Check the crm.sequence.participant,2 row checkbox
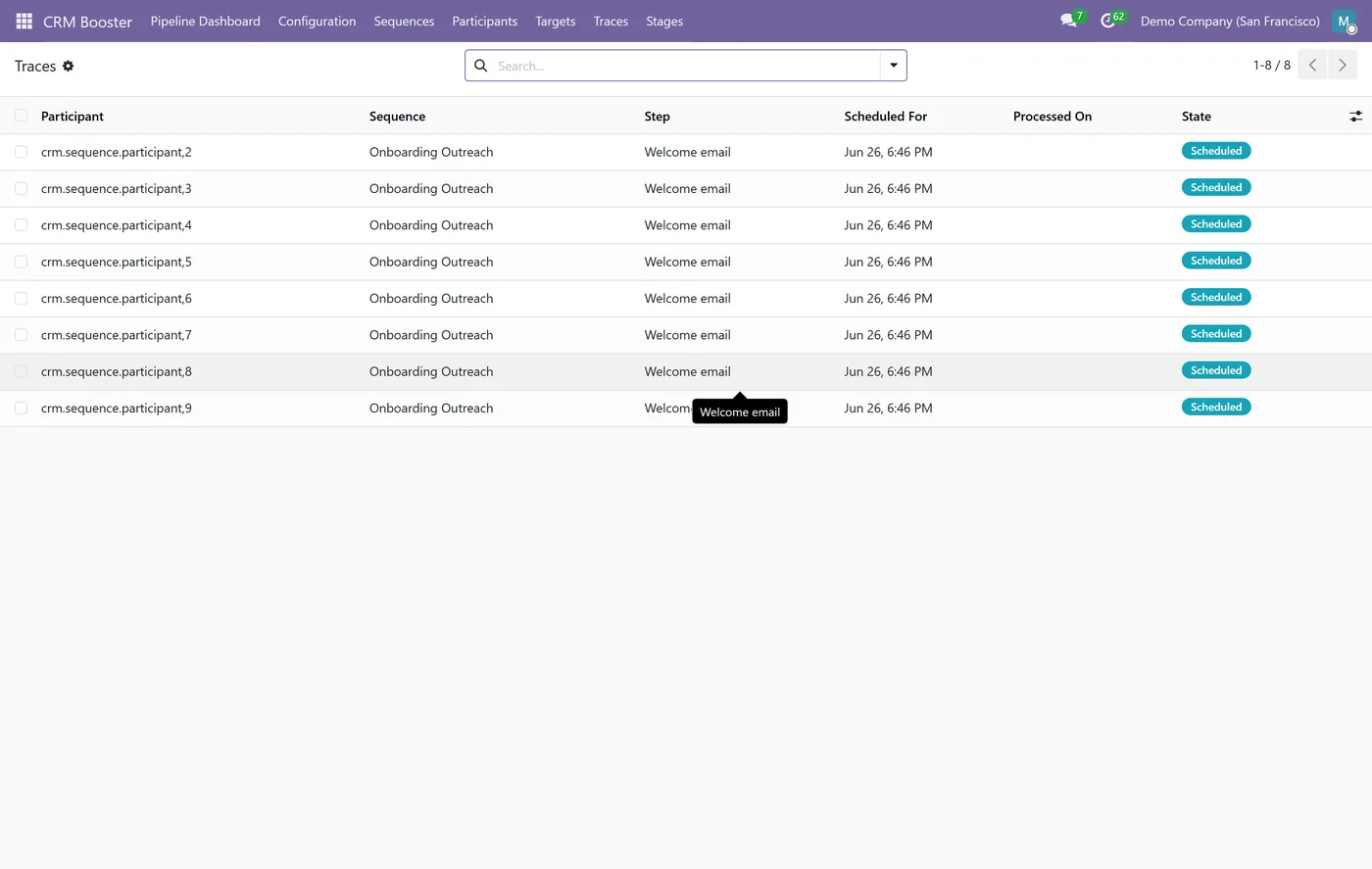 21,152
